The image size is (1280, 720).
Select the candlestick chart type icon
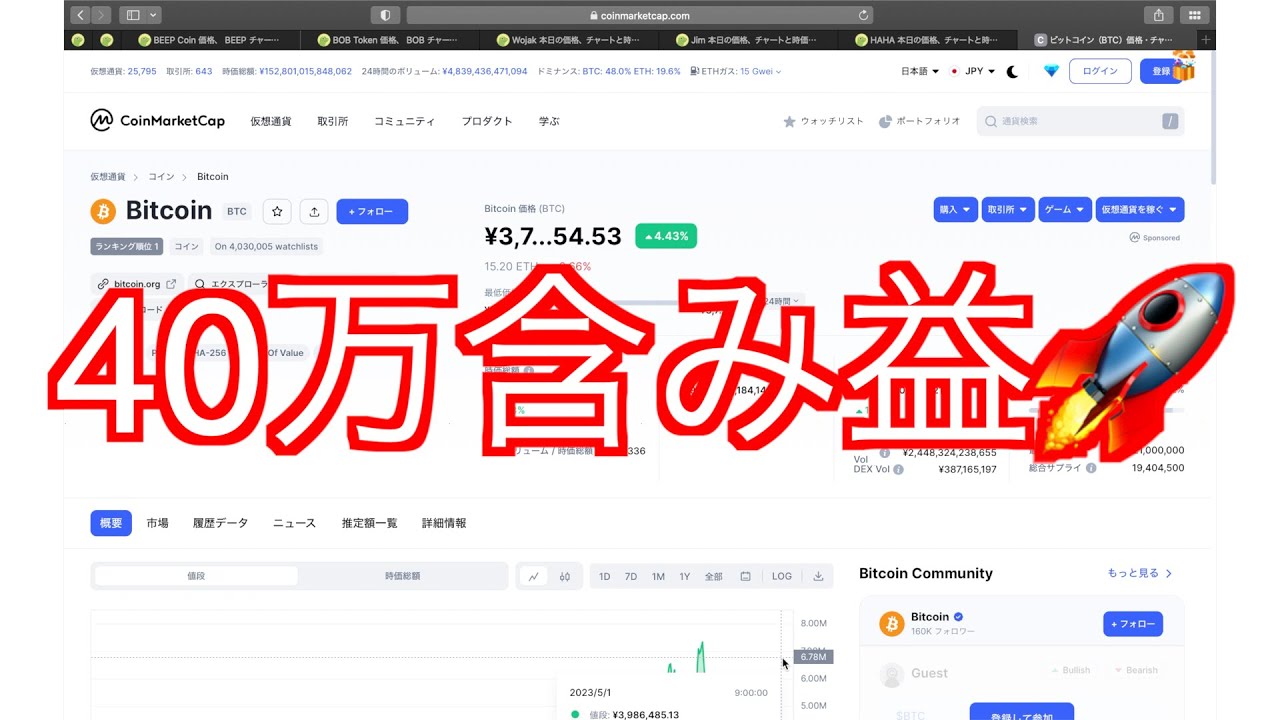point(565,576)
